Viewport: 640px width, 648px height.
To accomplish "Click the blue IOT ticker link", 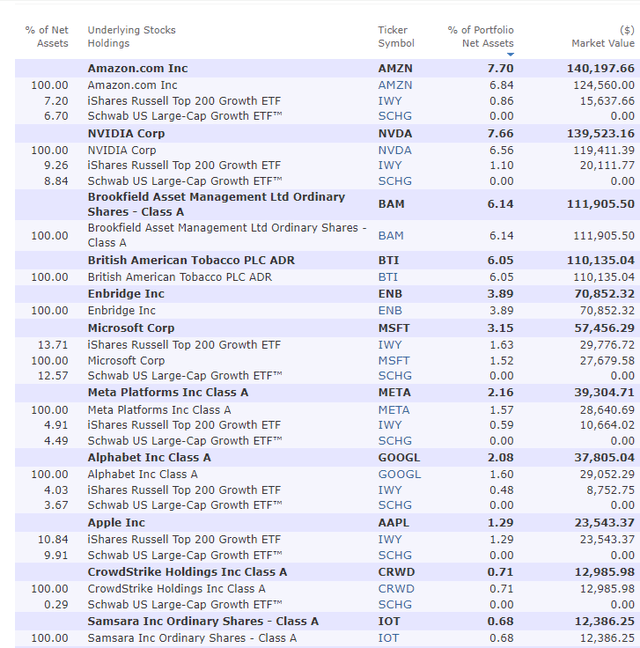I will 388,638.
